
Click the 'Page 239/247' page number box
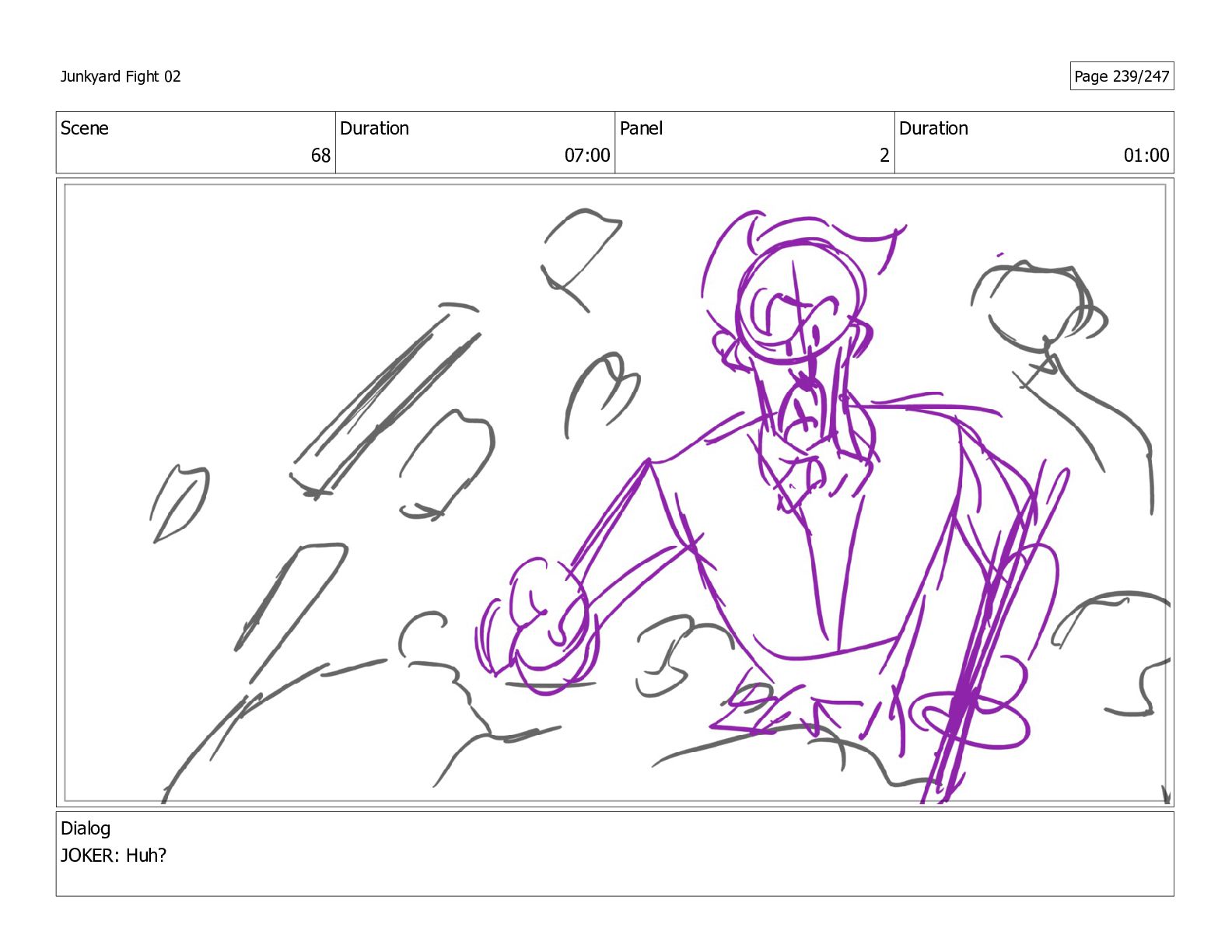coord(1122,76)
